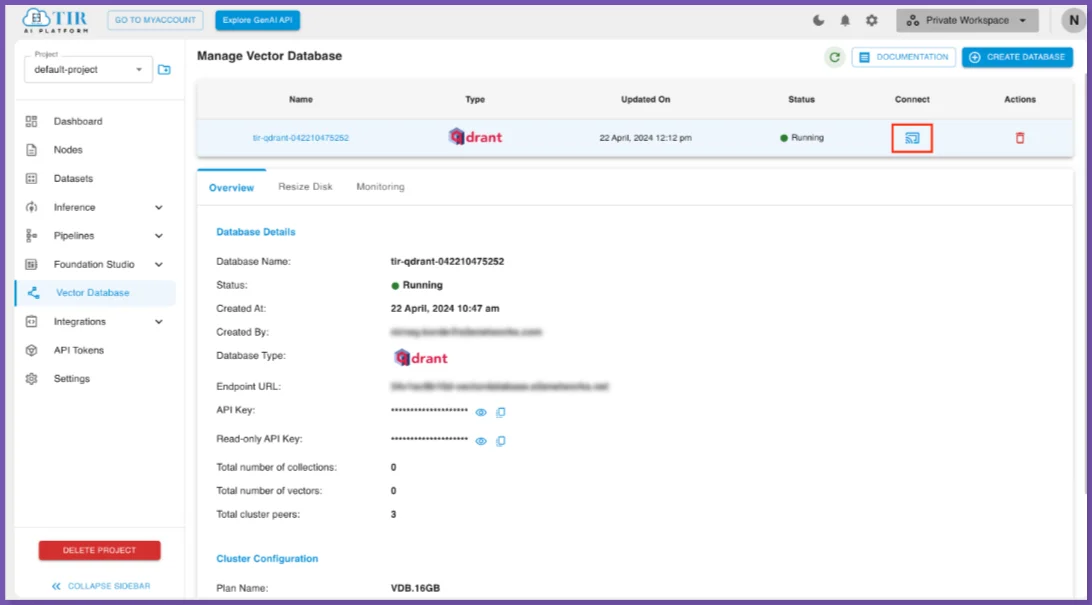This screenshot has width=1092, height=605.
Task: Copy the API Key
Action: pyautogui.click(x=501, y=412)
